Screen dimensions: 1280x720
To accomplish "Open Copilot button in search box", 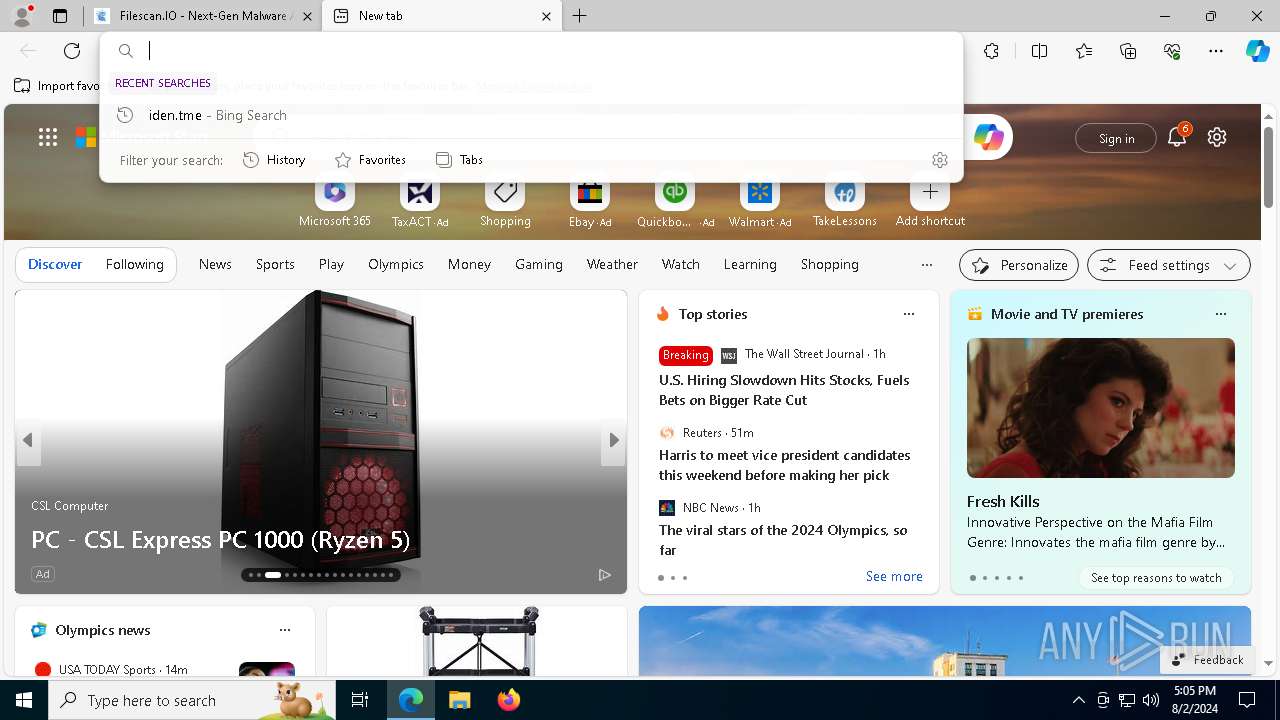I will [x=988, y=138].
